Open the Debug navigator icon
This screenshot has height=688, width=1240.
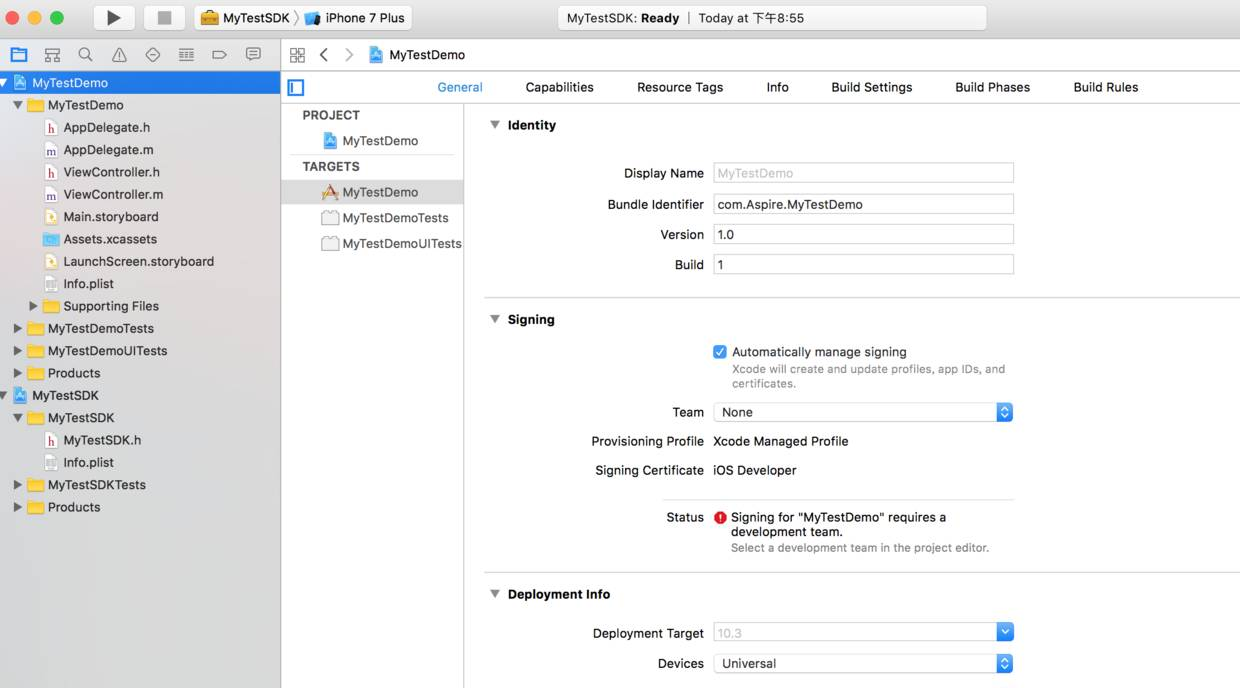[186, 55]
